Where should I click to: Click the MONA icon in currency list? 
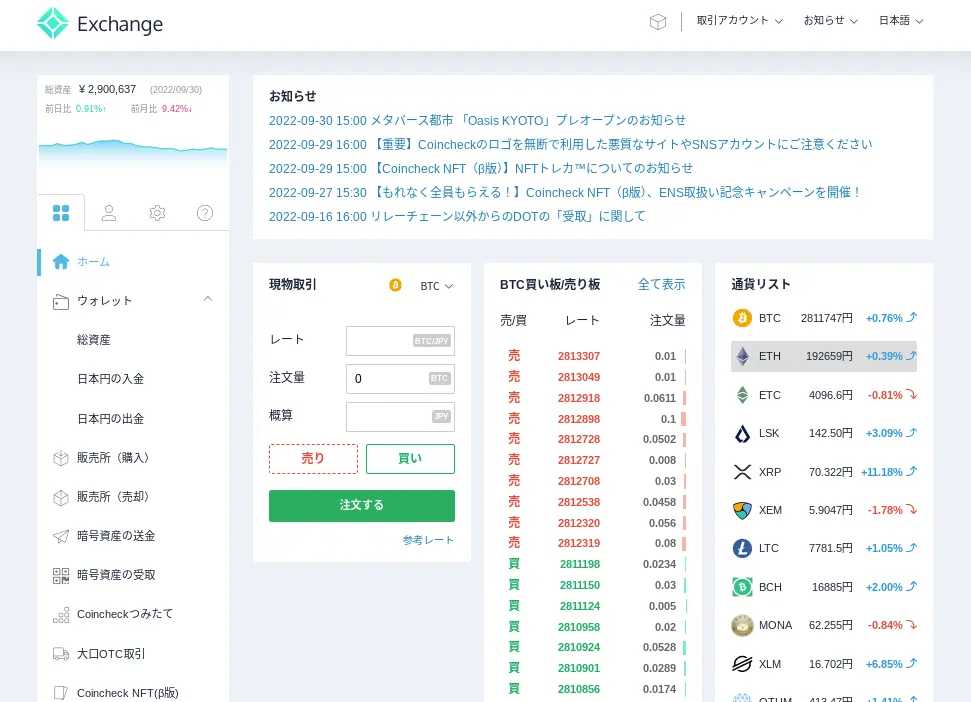coord(742,625)
